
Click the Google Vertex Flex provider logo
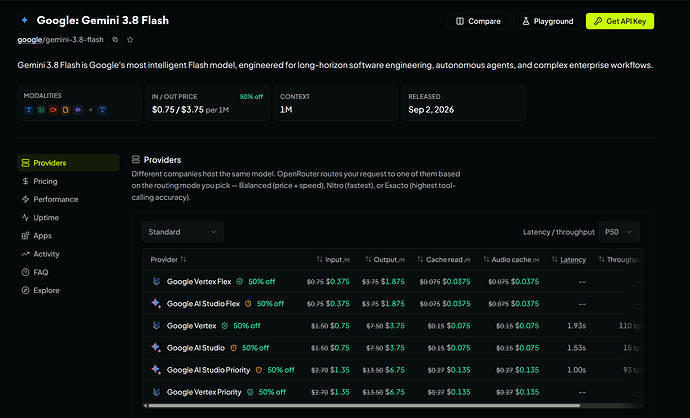[156, 281]
